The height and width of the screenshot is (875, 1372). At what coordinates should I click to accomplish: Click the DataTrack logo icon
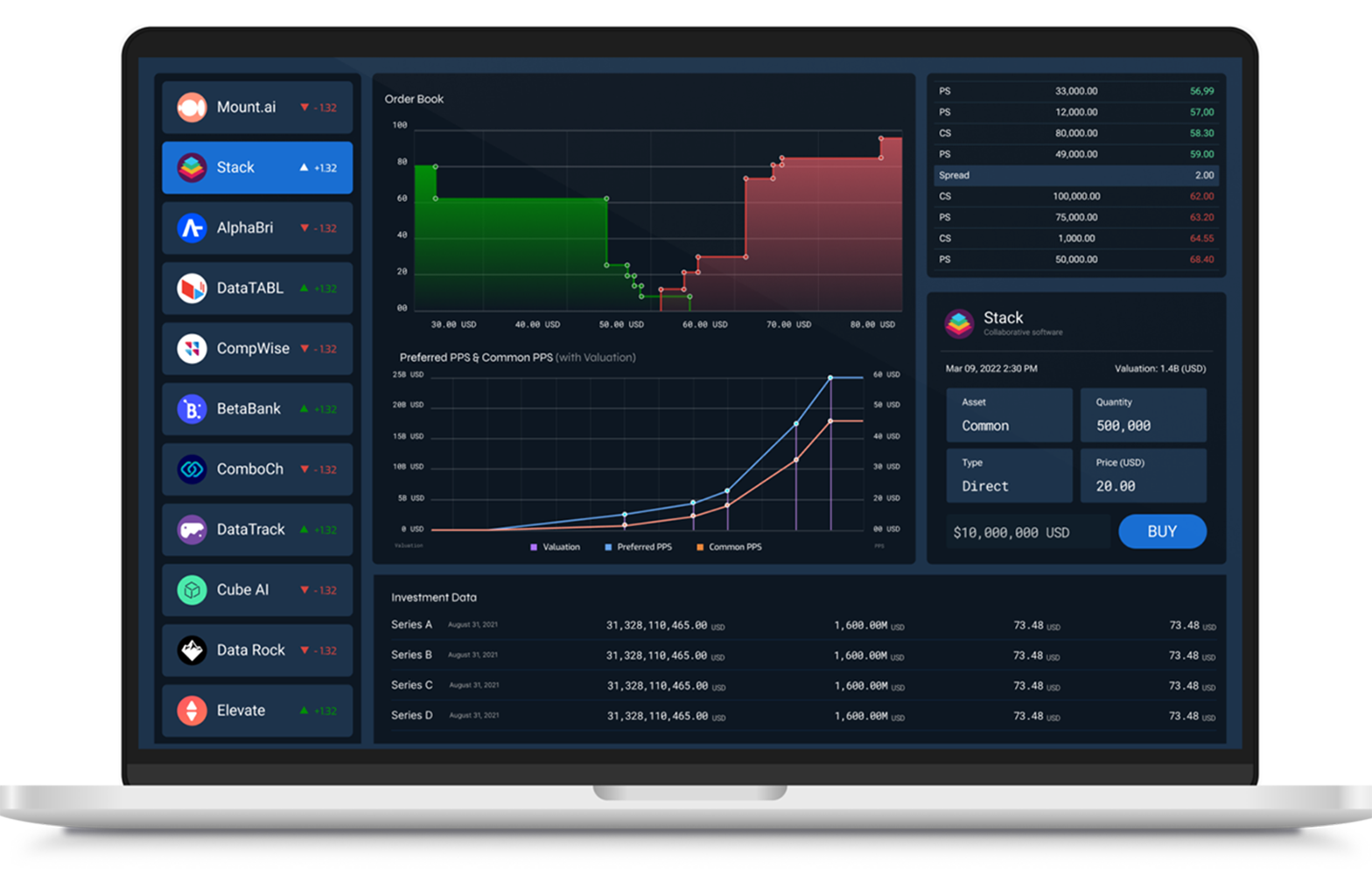point(192,530)
